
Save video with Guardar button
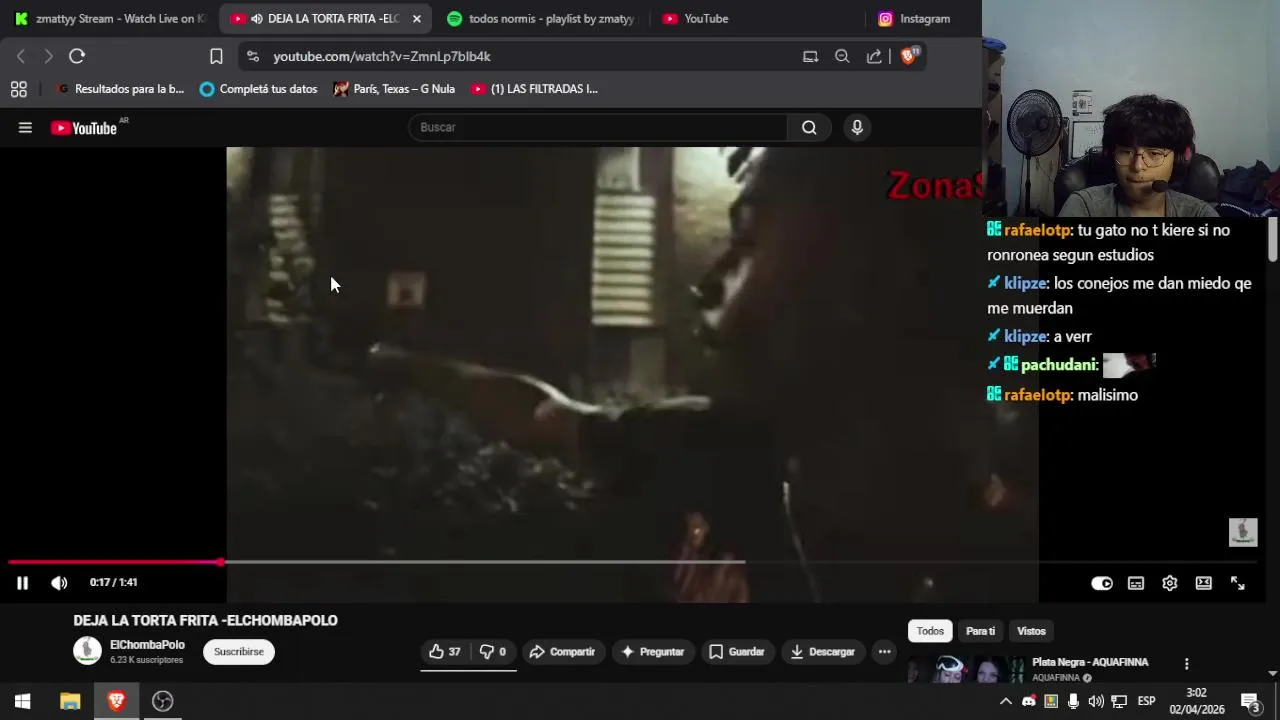pos(736,652)
